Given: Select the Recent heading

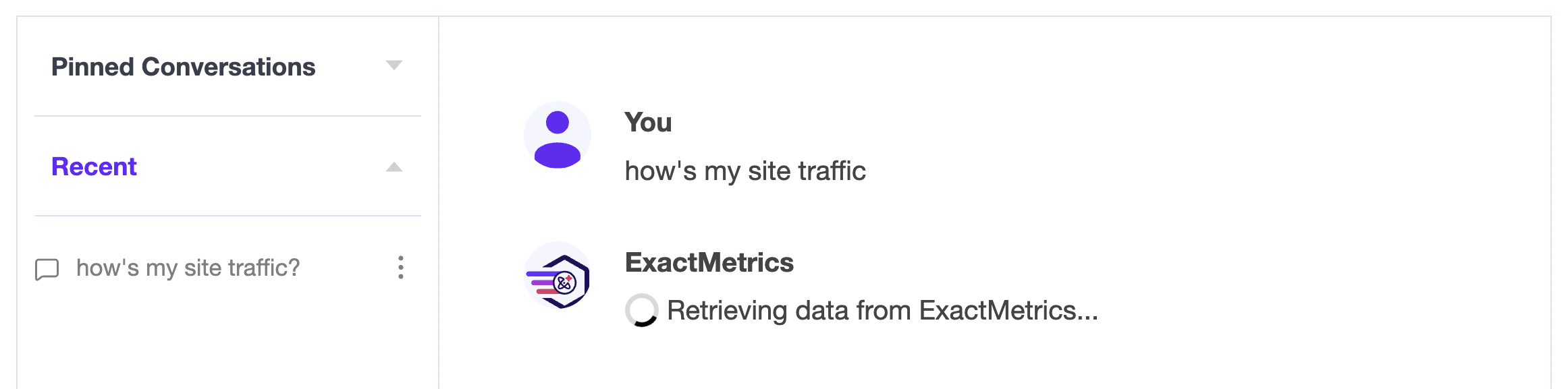Looking at the screenshot, I should pyautogui.click(x=94, y=167).
